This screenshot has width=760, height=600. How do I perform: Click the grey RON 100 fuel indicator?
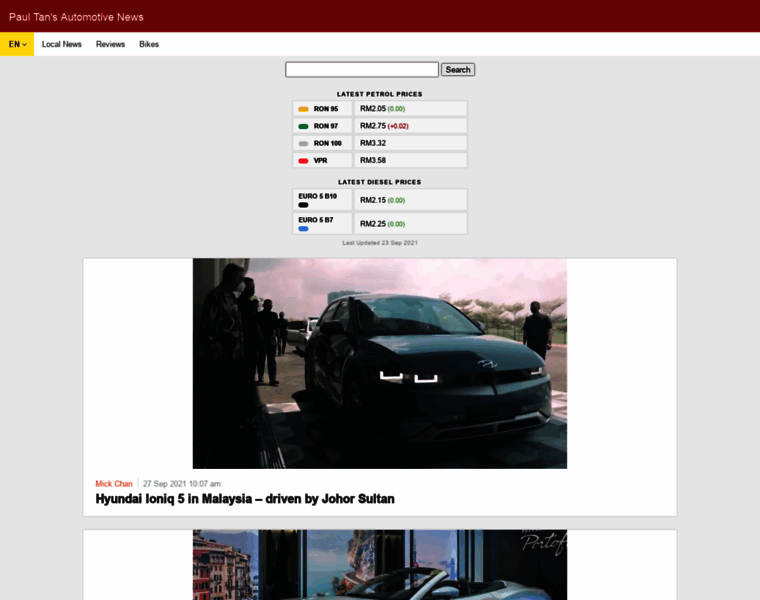point(303,143)
